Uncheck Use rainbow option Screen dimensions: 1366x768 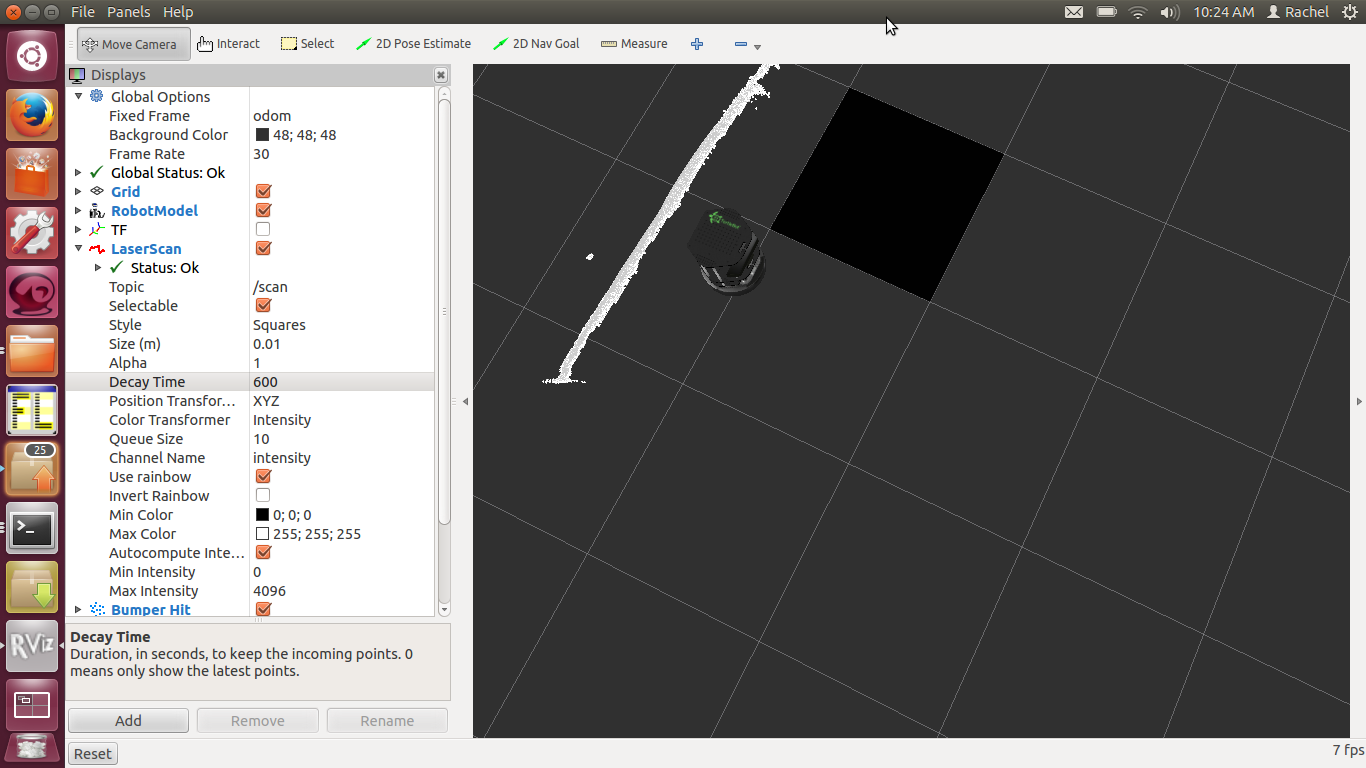pos(263,477)
